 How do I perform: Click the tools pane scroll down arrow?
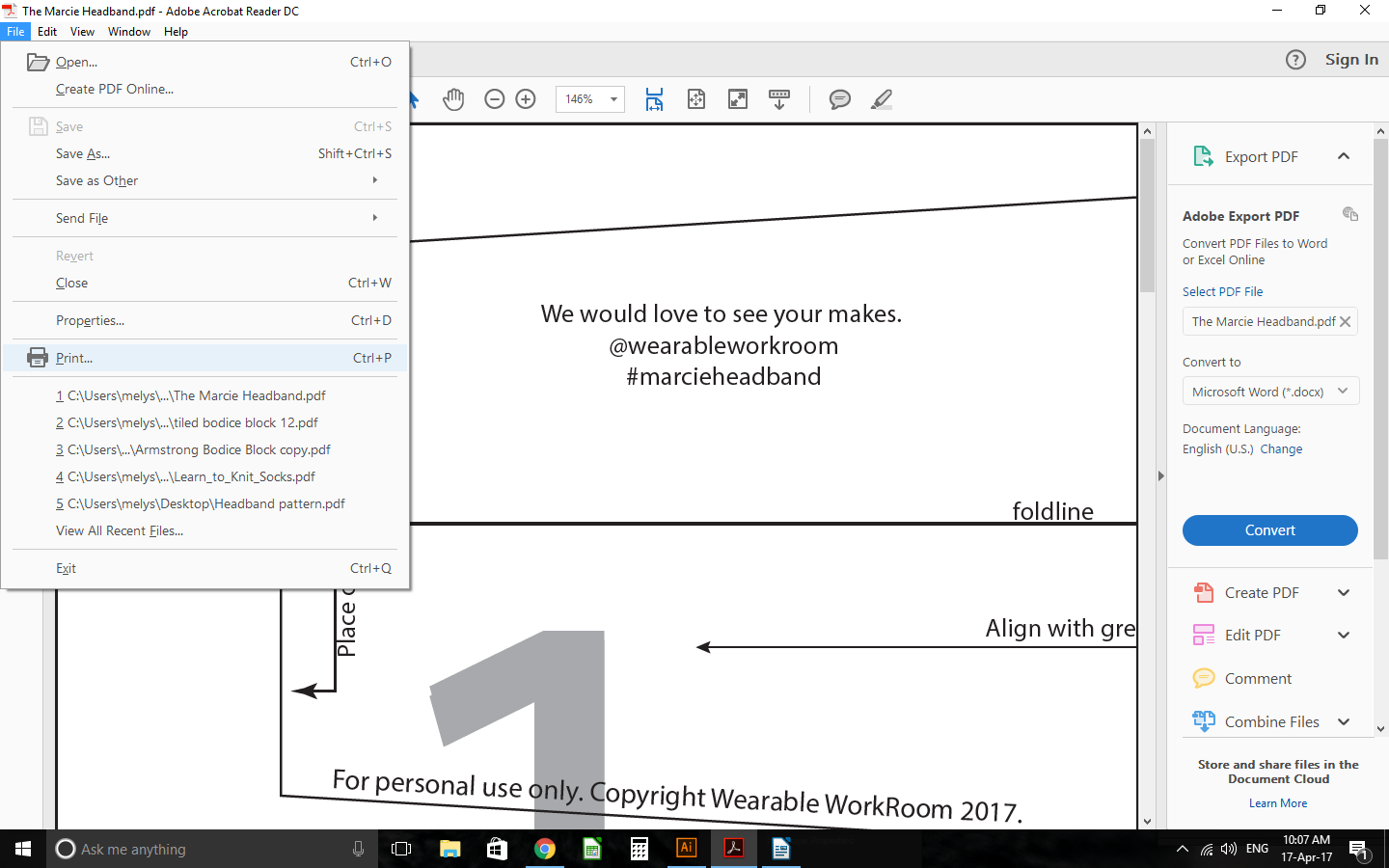coord(1380,729)
